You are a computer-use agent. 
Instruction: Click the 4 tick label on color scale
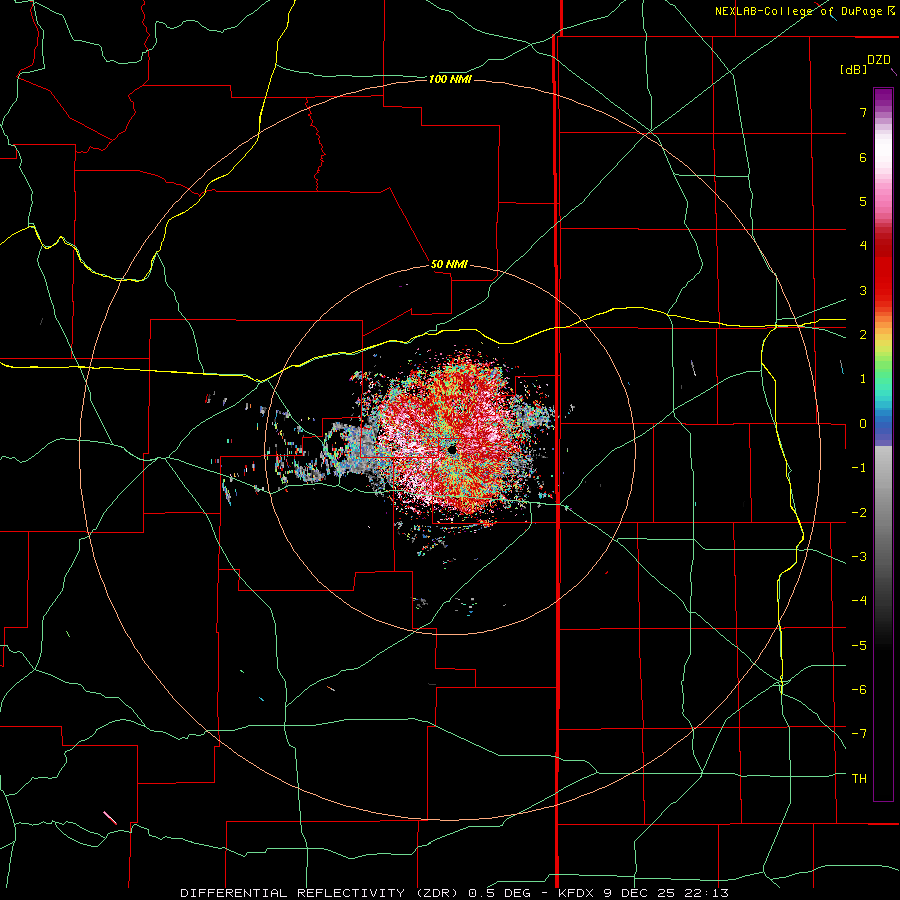coord(863,246)
